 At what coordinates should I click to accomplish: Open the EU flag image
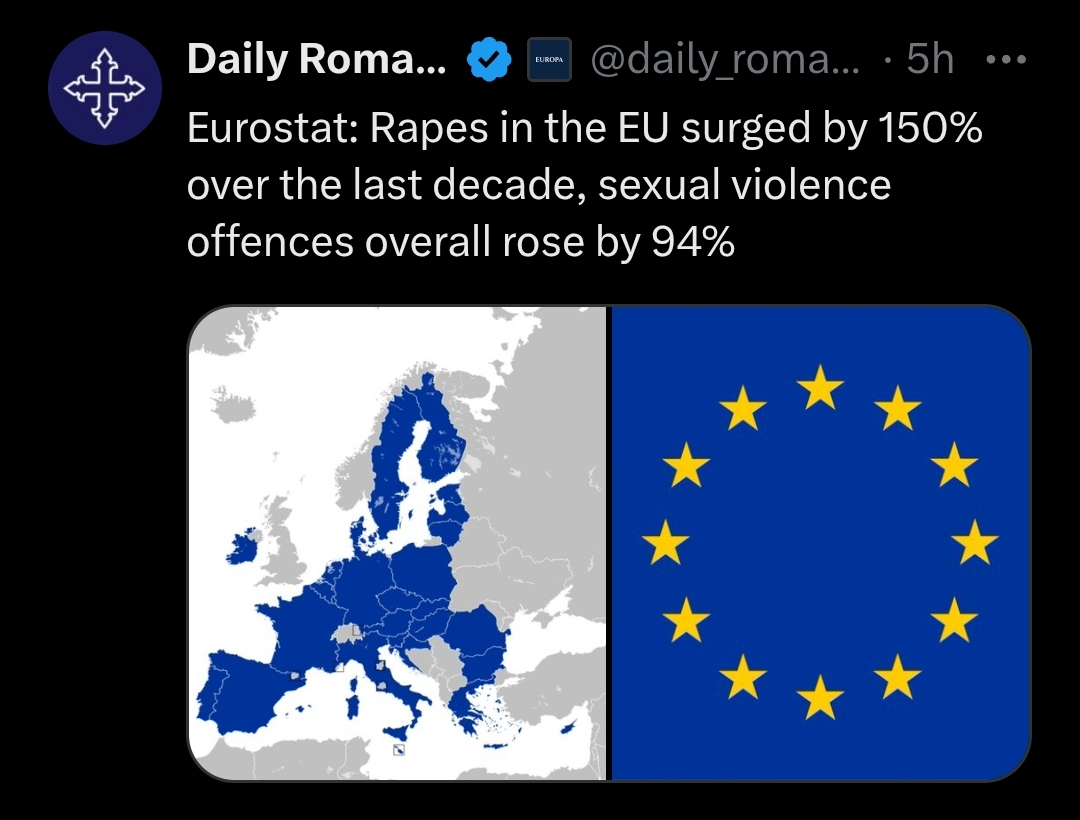(821, 543)
